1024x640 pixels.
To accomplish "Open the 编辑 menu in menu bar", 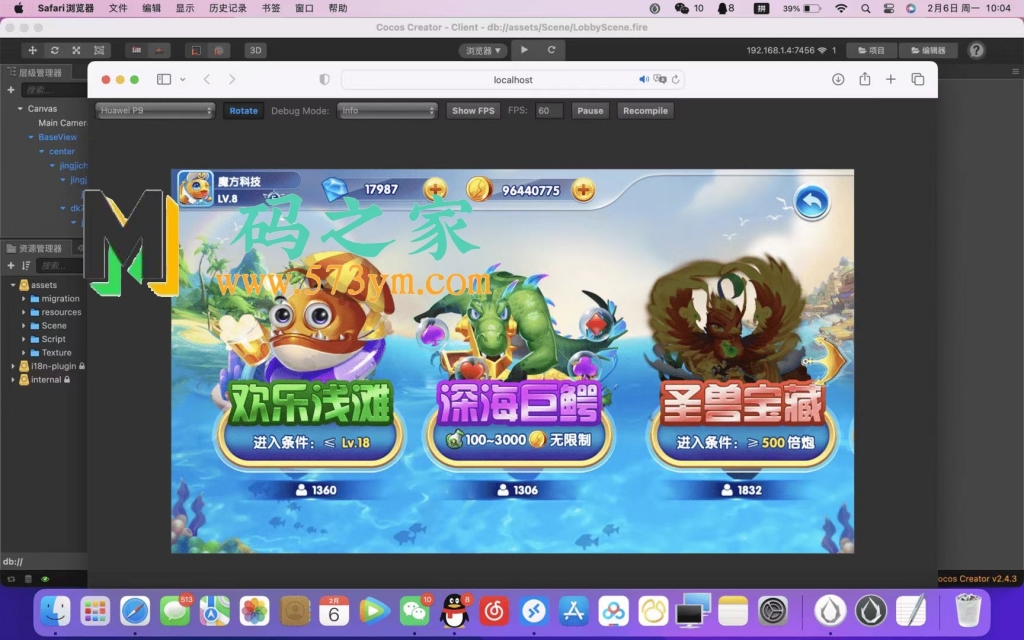I will point(152,8).
